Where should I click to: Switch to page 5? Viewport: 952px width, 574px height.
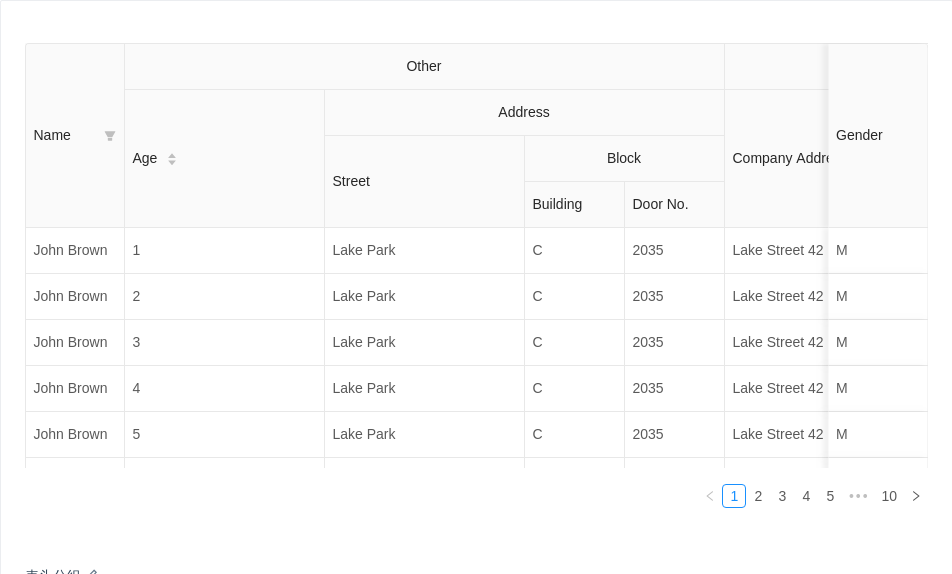pos(830,496)
